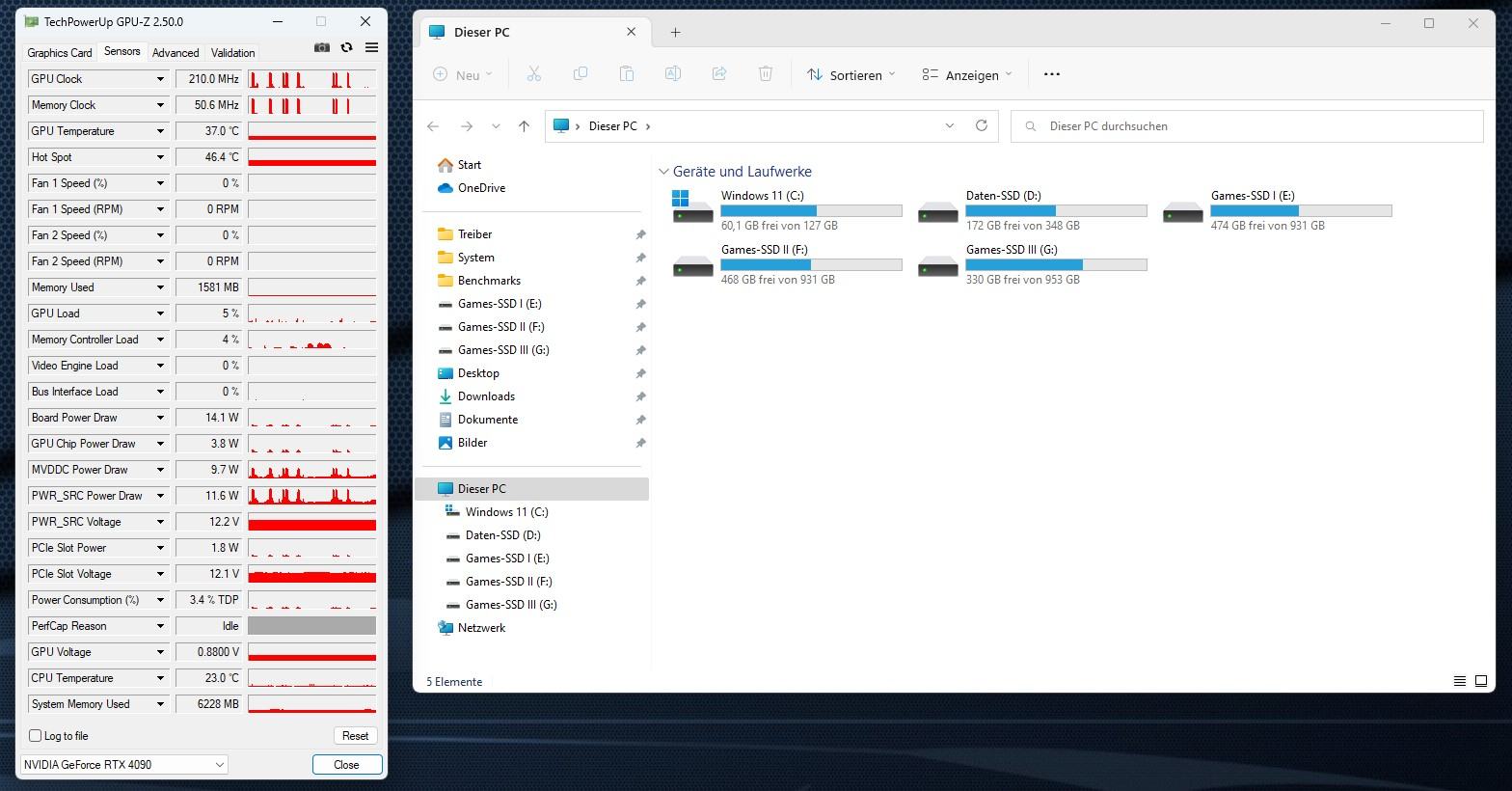Unpin Treiber folder via pin icon
1512x791 pixels.
[x=640, y=234]
